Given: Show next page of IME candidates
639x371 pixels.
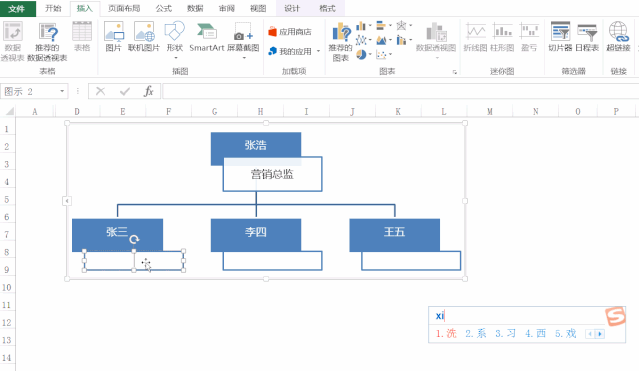Looking at the screenshot, I should [600, 334].
